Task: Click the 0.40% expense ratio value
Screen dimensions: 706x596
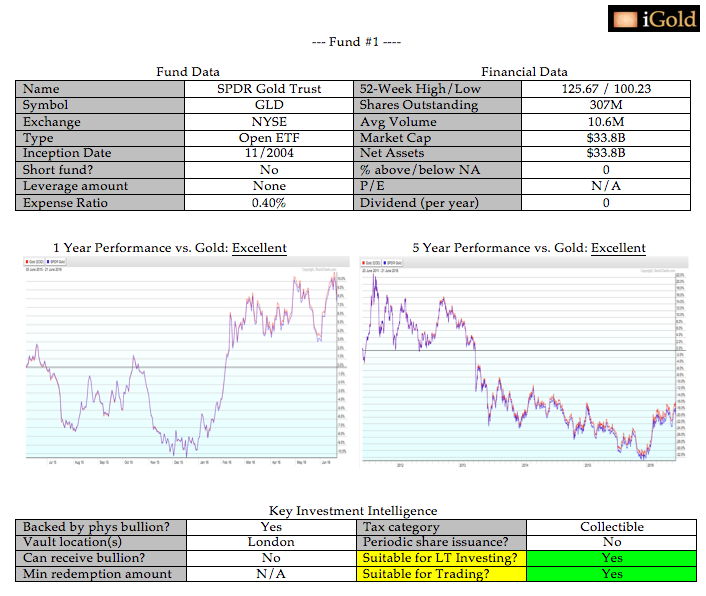Action: click(x=269, y=203)
